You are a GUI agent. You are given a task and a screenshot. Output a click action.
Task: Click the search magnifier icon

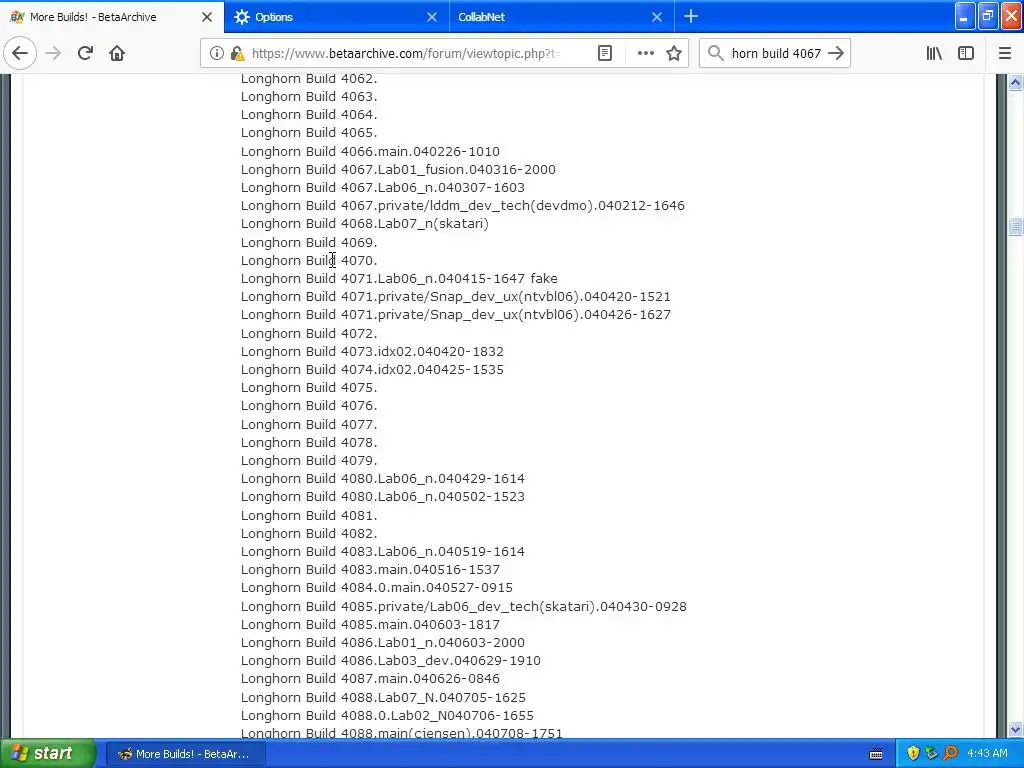click(x=716, y=54)
